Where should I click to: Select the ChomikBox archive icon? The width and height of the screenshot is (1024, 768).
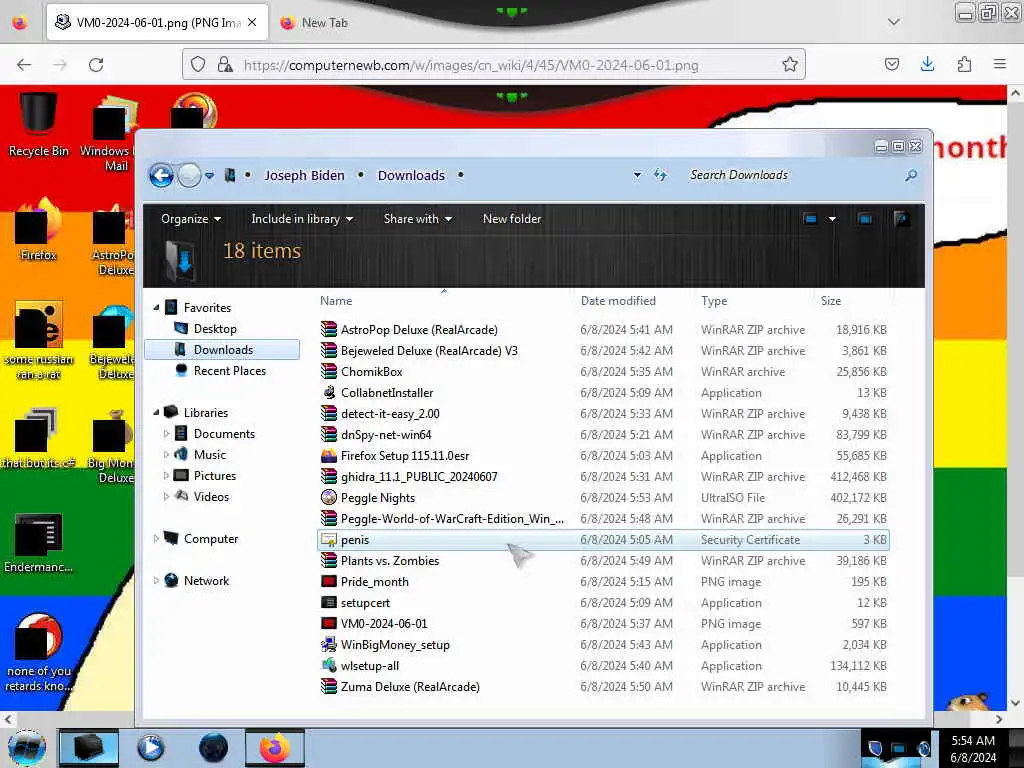(329, 371)
